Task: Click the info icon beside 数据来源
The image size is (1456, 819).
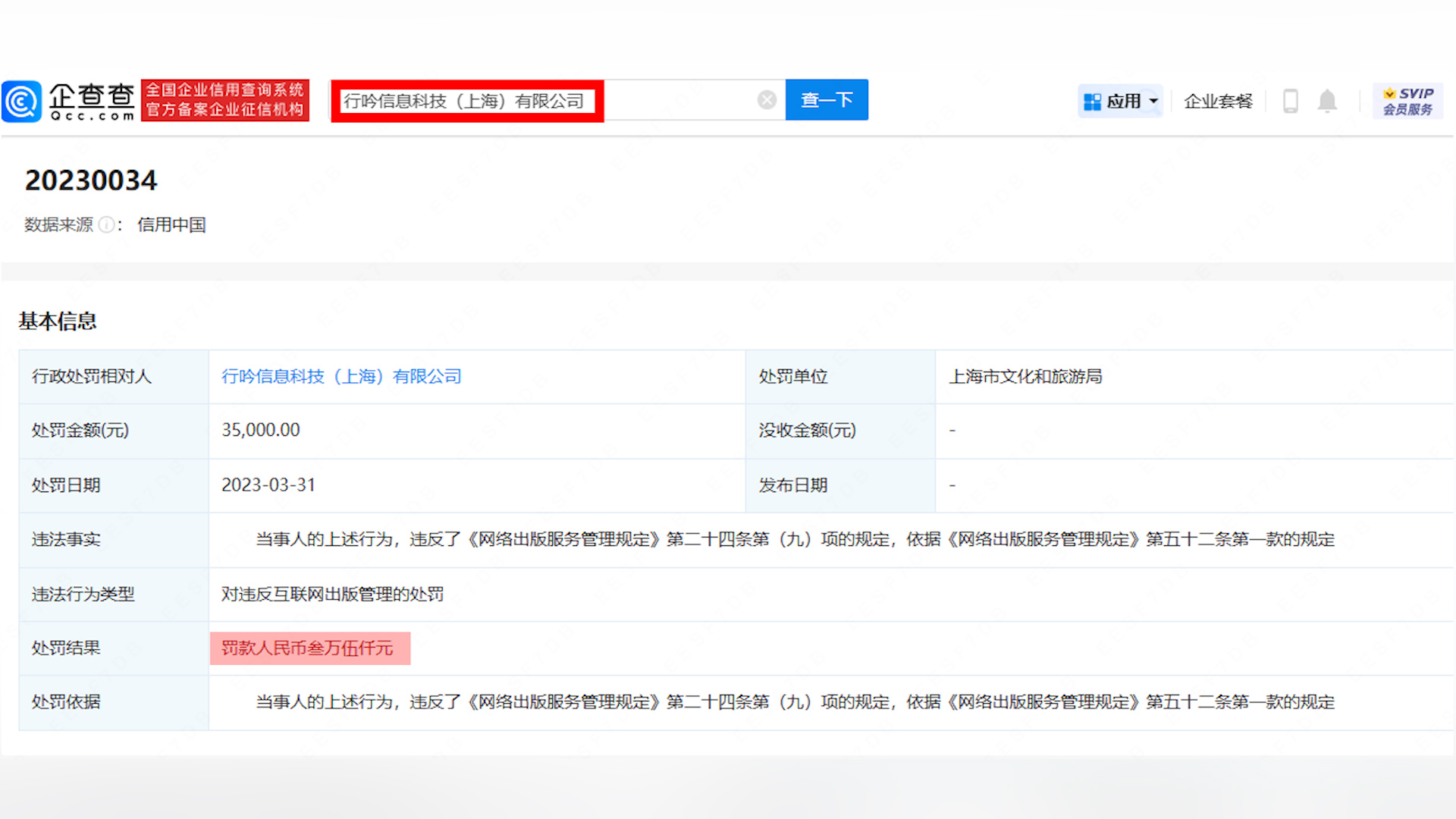Action: tap(106, 224)
